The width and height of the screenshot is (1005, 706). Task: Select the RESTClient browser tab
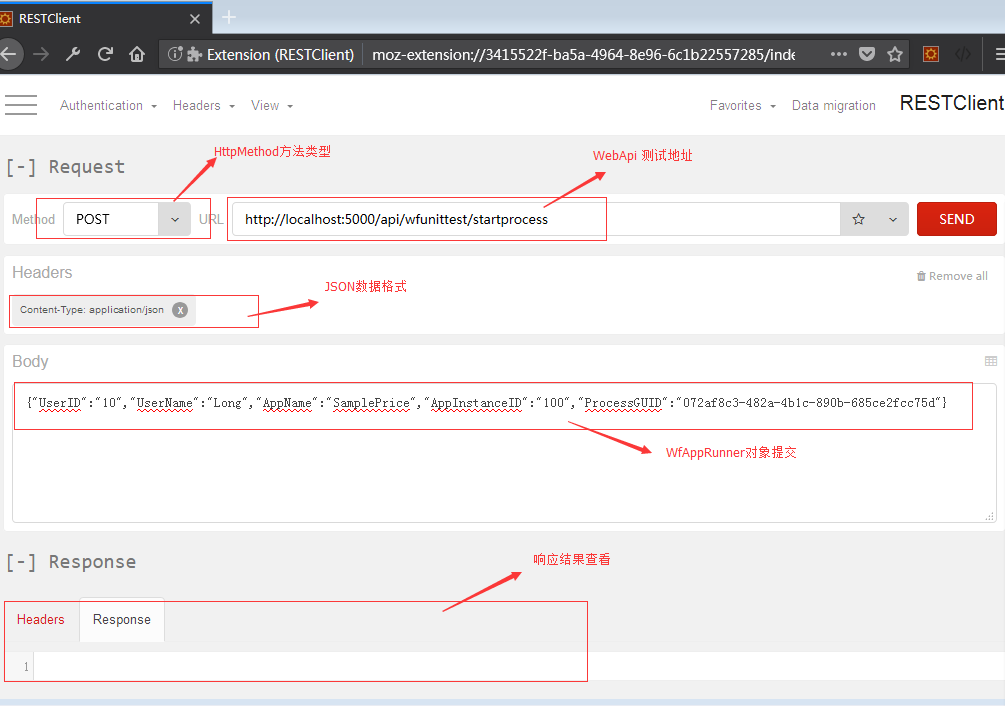coord(106,19)
